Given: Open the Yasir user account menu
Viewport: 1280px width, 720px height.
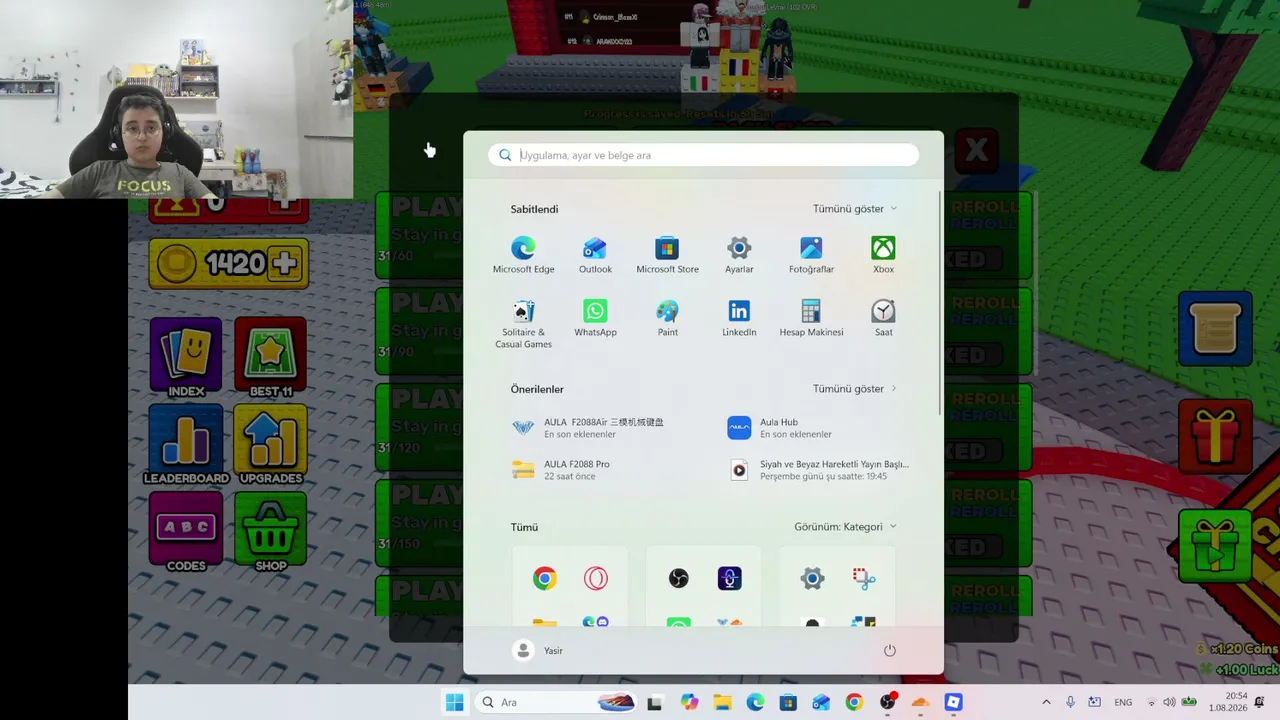Looking at the screenshot, I should [x=538, y=651].
